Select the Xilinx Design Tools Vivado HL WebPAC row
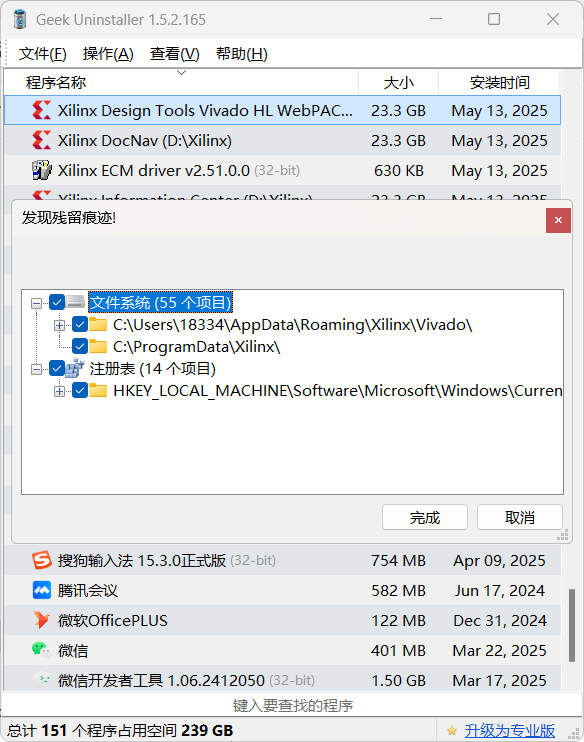584x742 pixels. coord(283,110)
